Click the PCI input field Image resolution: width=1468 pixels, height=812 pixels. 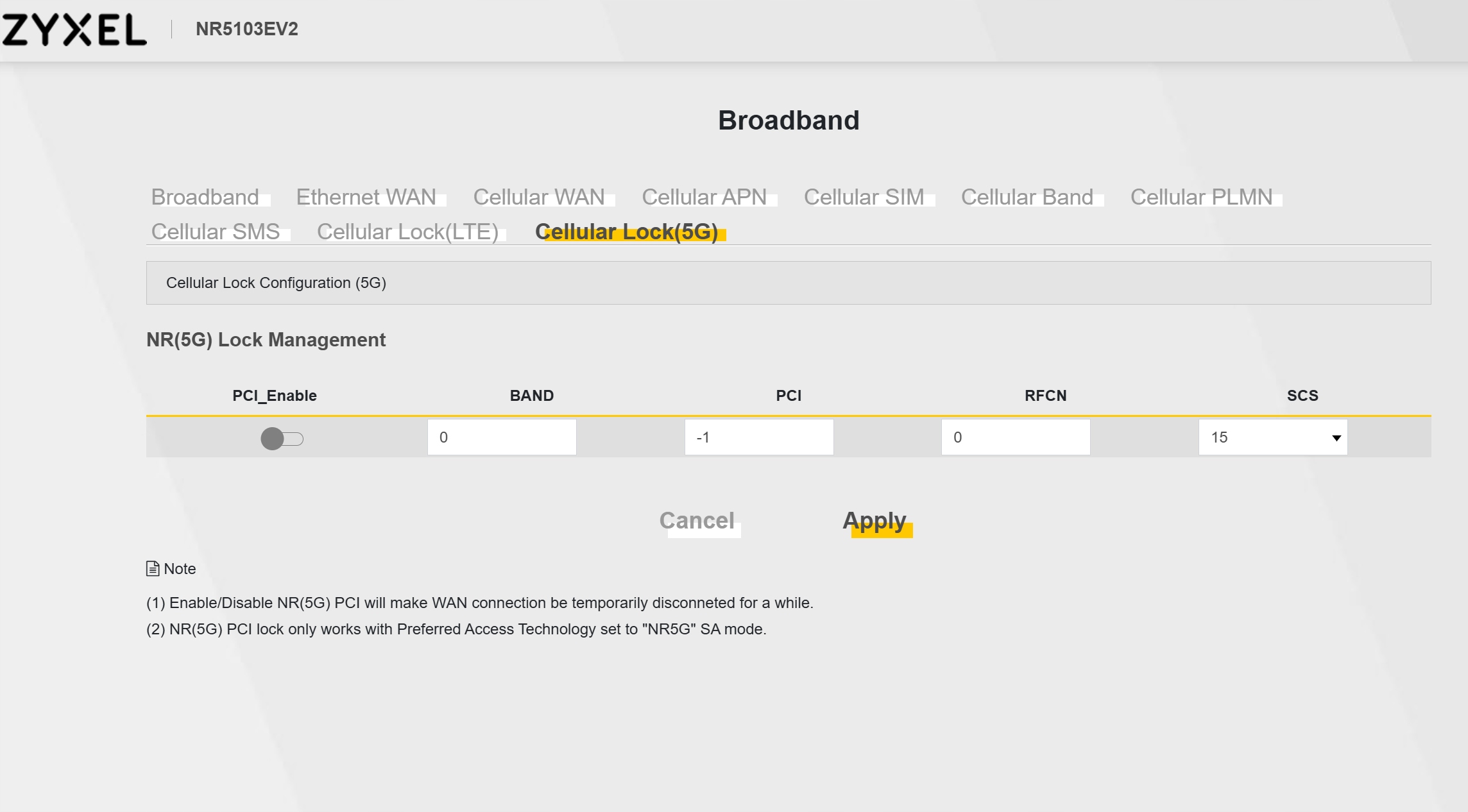click(759, 437)
